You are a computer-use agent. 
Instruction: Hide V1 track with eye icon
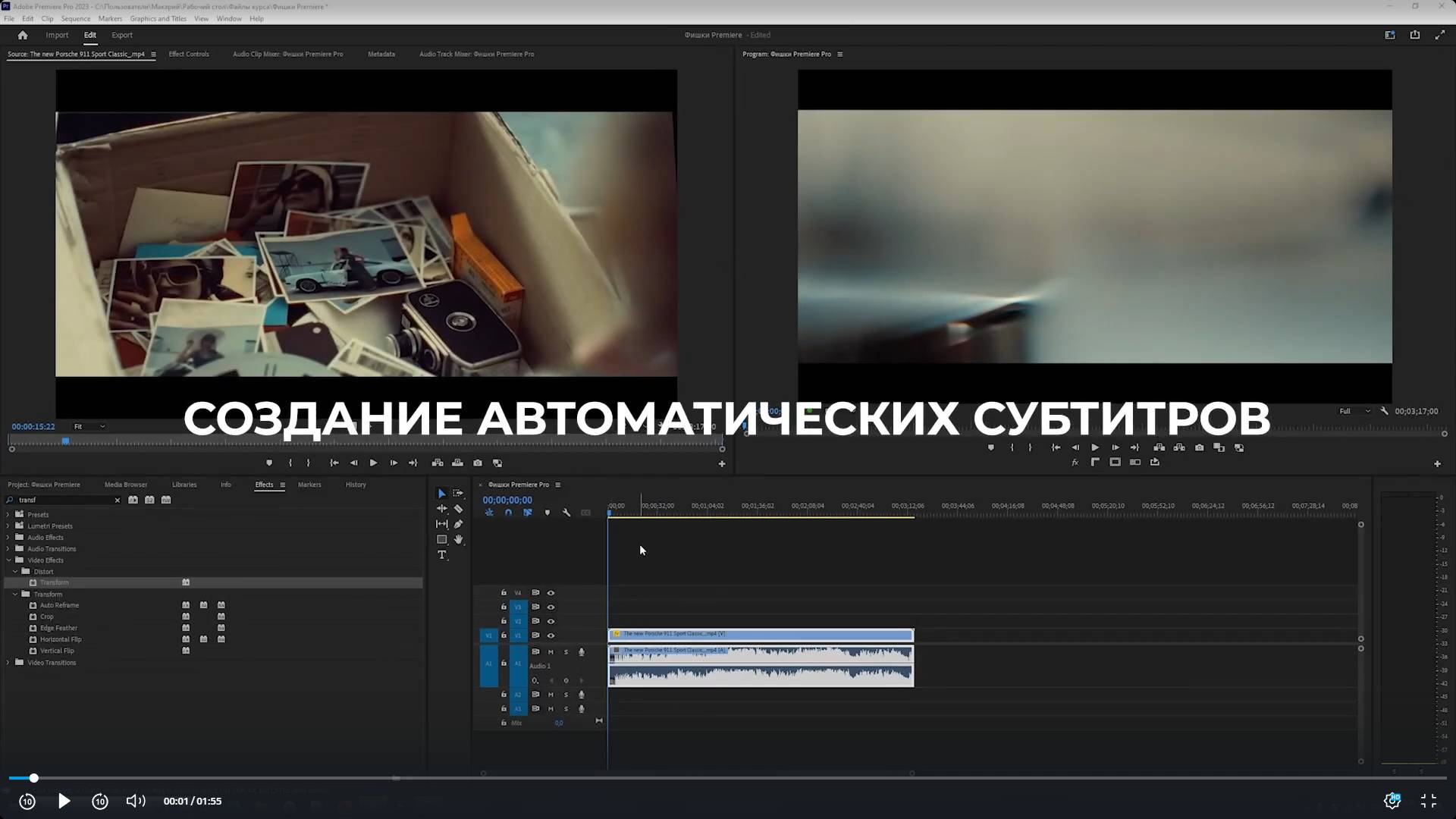pyautogui.click(x=551, y=635)
